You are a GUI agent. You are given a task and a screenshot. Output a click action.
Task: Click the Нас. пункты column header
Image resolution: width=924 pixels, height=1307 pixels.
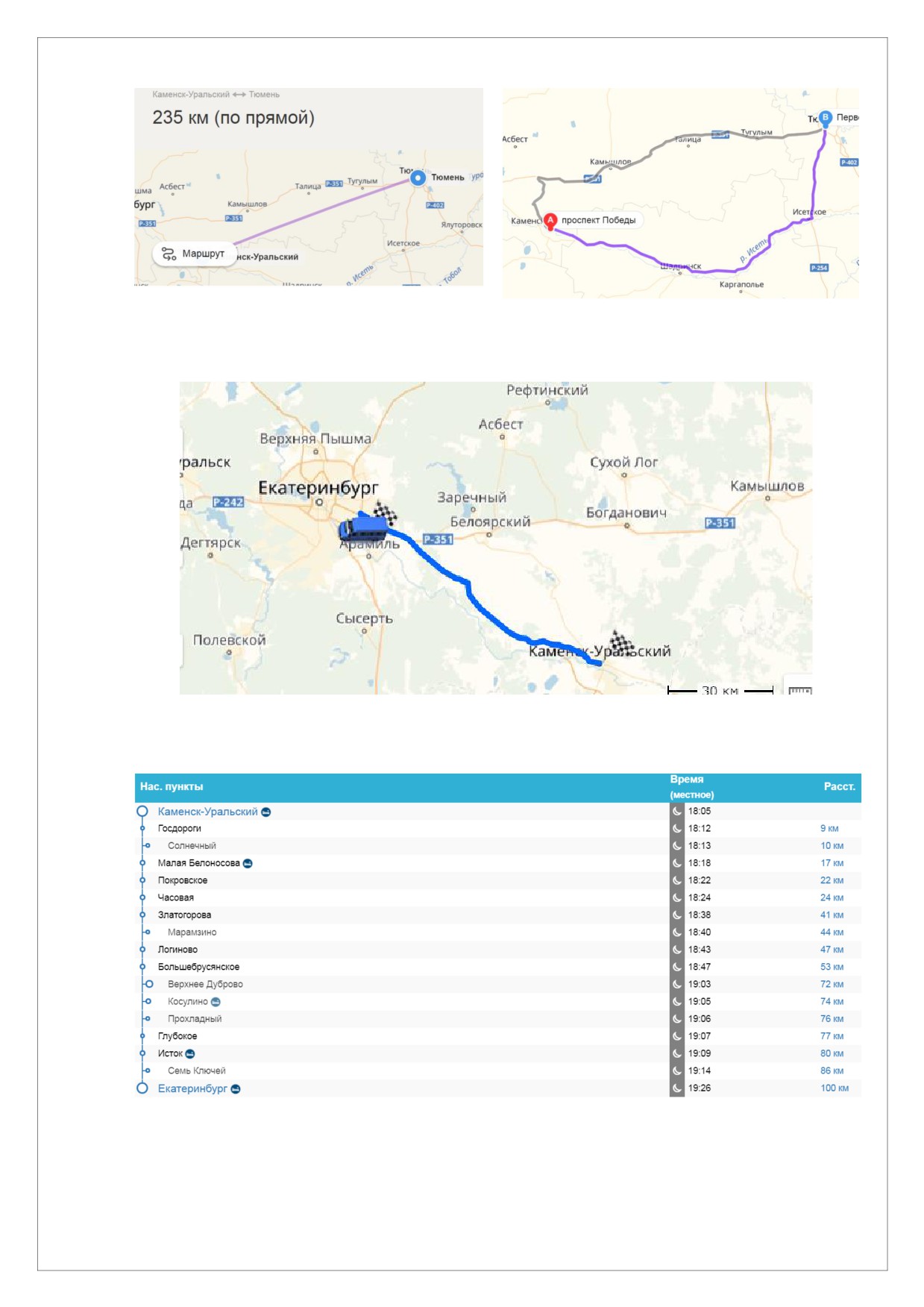tap(172, 786)
